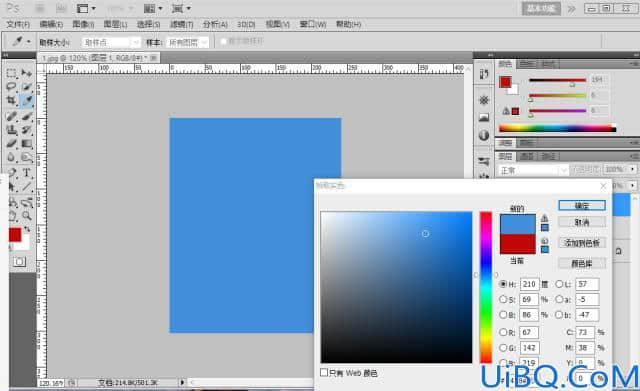Viewport: 640px width, 391px height.
Task: Select the Gradient tool
Action: [x=27, y=144]
